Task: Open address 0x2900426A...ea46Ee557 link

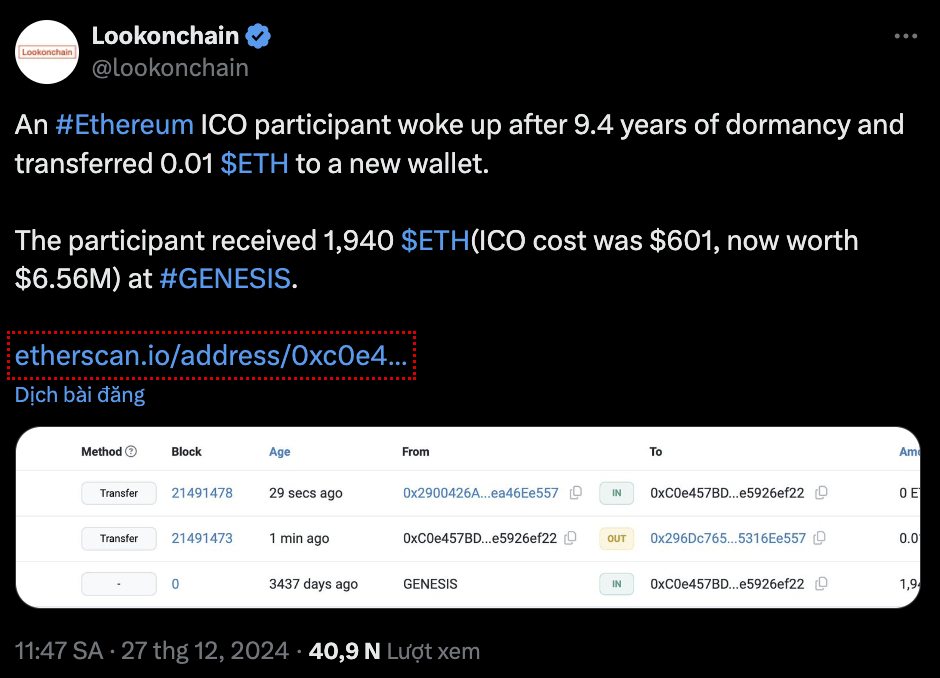Action: click(x=480, y=493)
